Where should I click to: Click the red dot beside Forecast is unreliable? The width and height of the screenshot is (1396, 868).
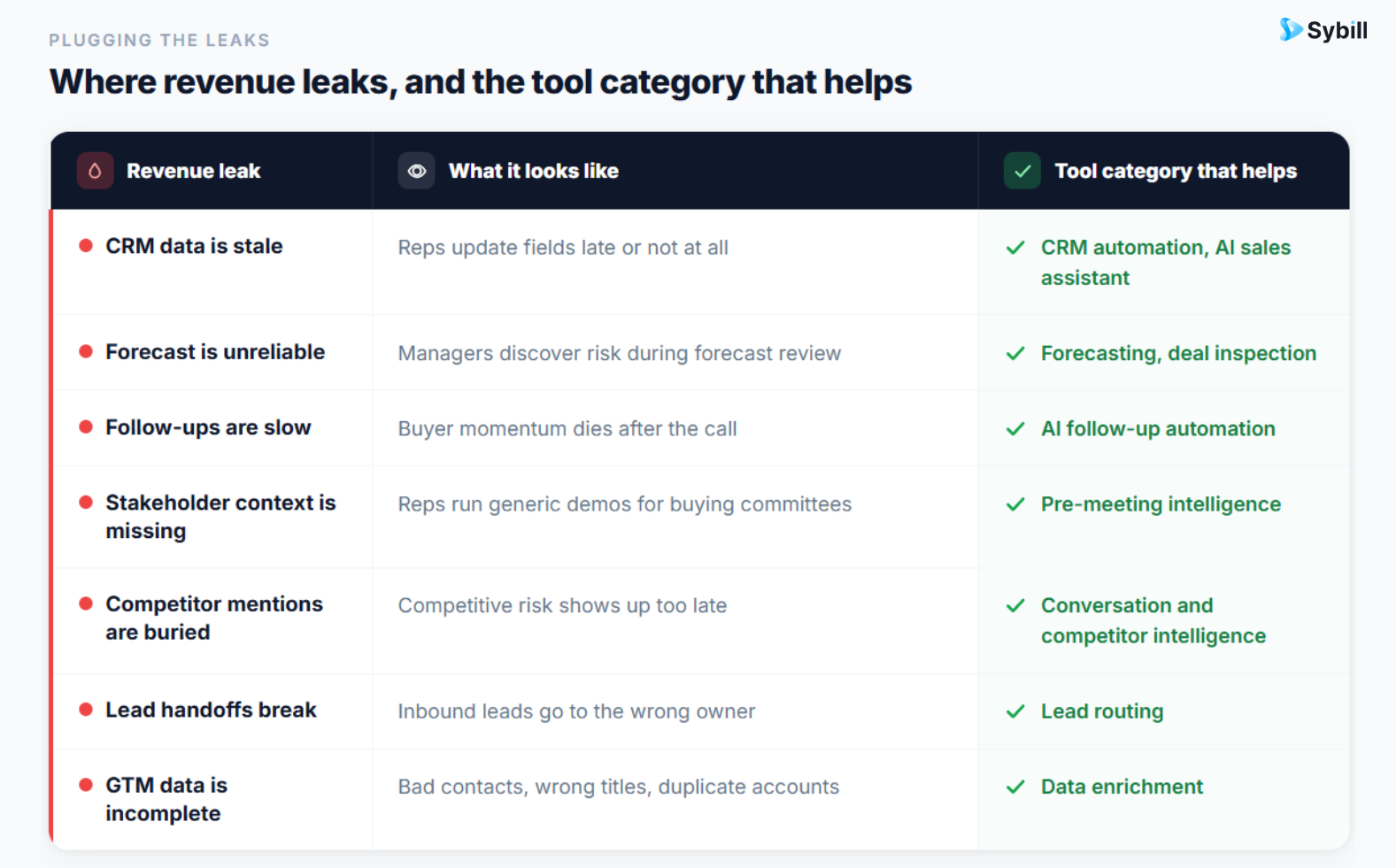[86, 352]
